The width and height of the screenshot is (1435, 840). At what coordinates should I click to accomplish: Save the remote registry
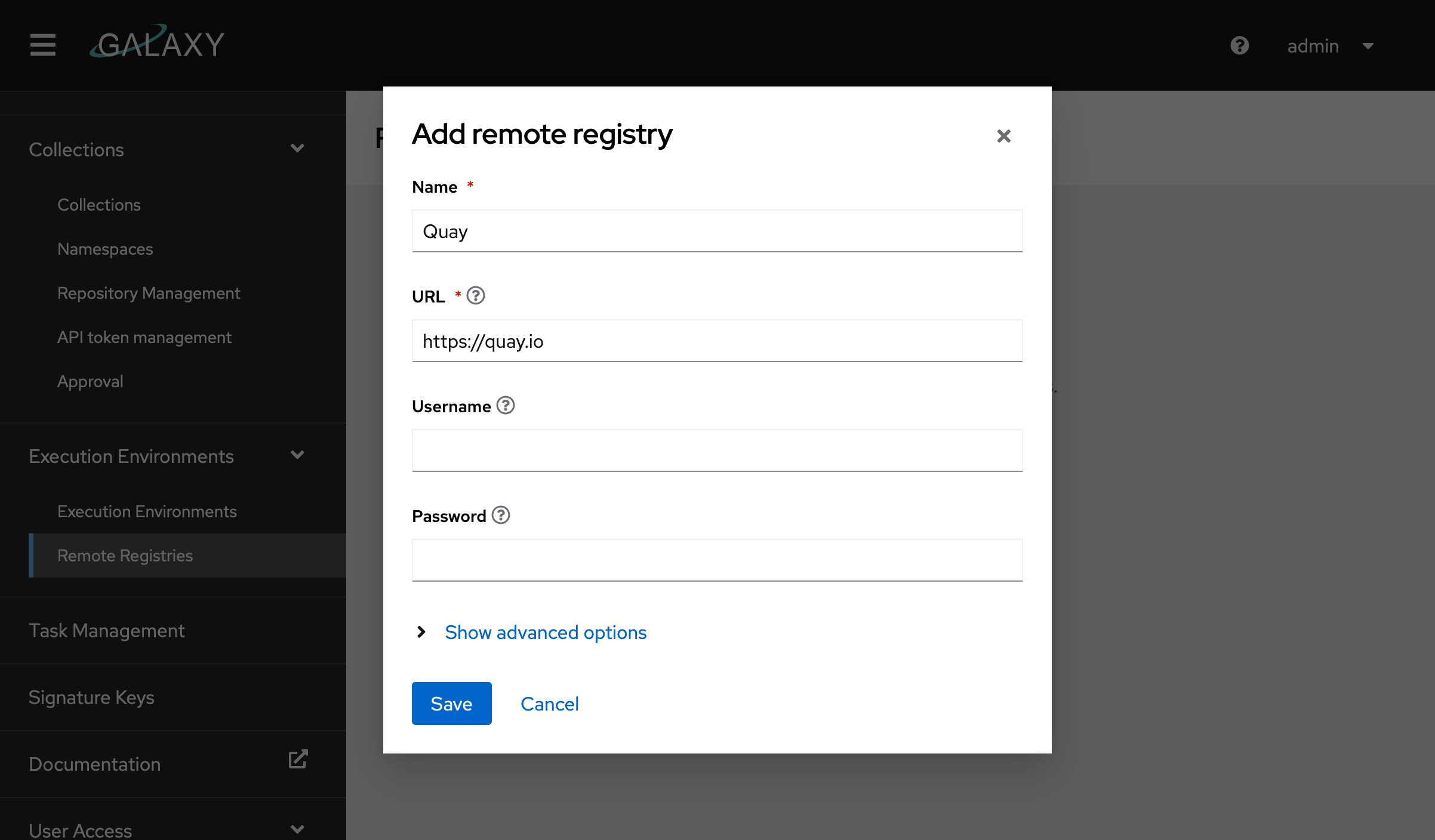[x=452, y=703]
